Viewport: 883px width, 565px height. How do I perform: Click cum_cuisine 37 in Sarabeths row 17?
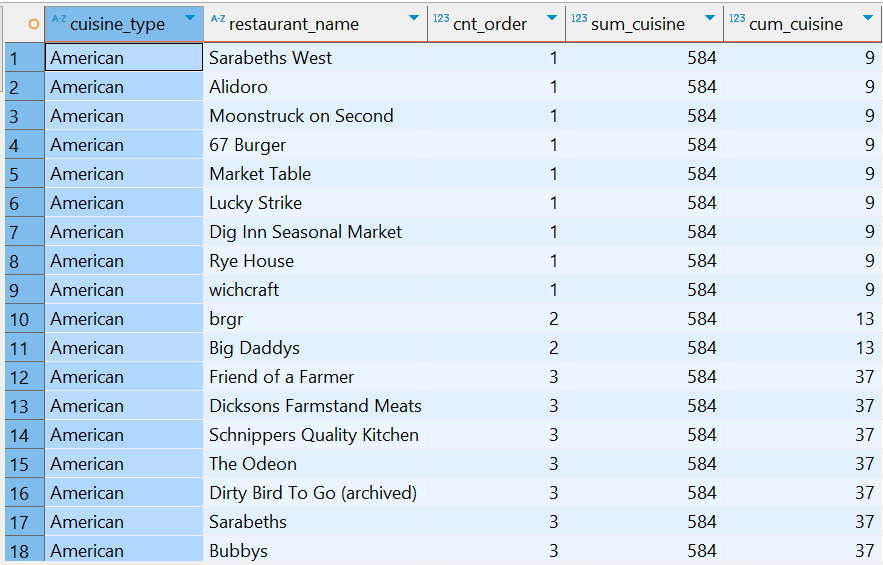(802, 522)
